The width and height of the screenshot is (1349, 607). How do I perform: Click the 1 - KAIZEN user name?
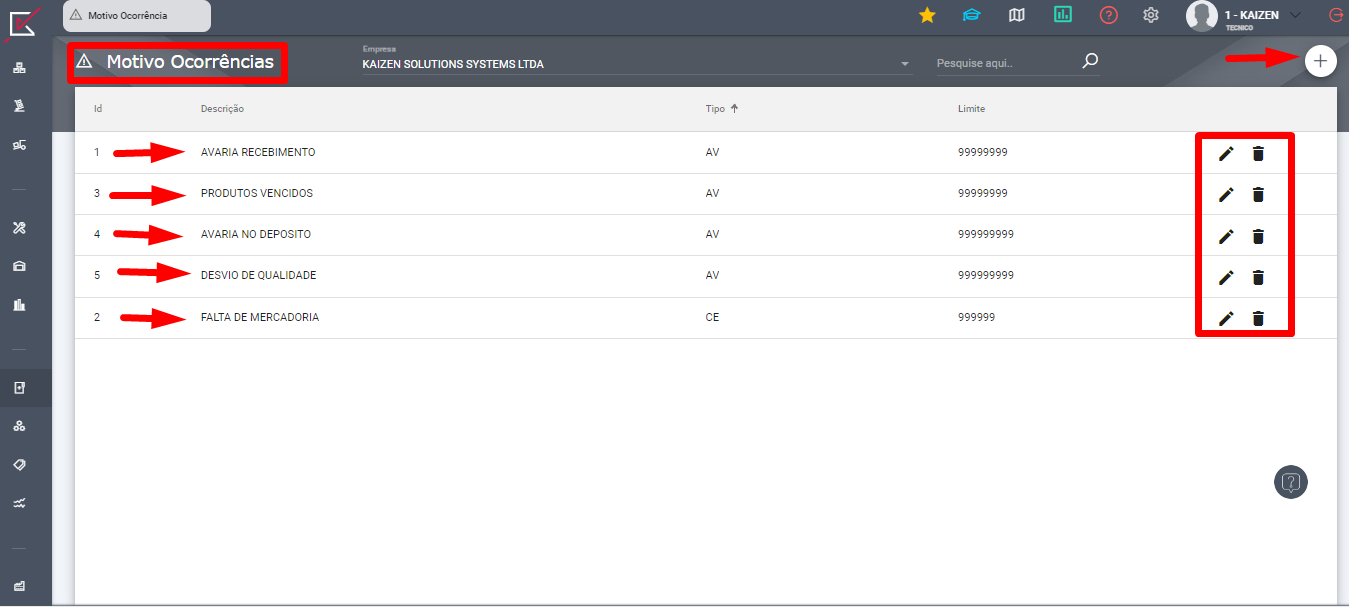point(1251,15)
